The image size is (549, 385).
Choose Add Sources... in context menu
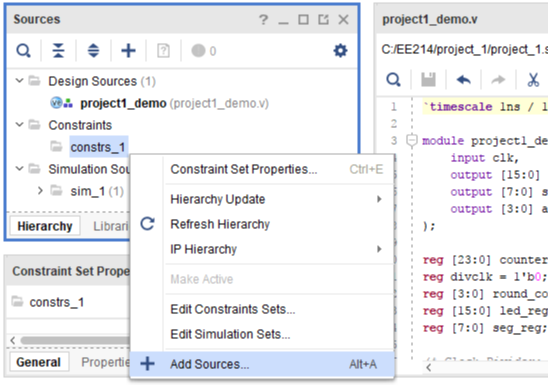pyautogui.click(x=262, y=364)
